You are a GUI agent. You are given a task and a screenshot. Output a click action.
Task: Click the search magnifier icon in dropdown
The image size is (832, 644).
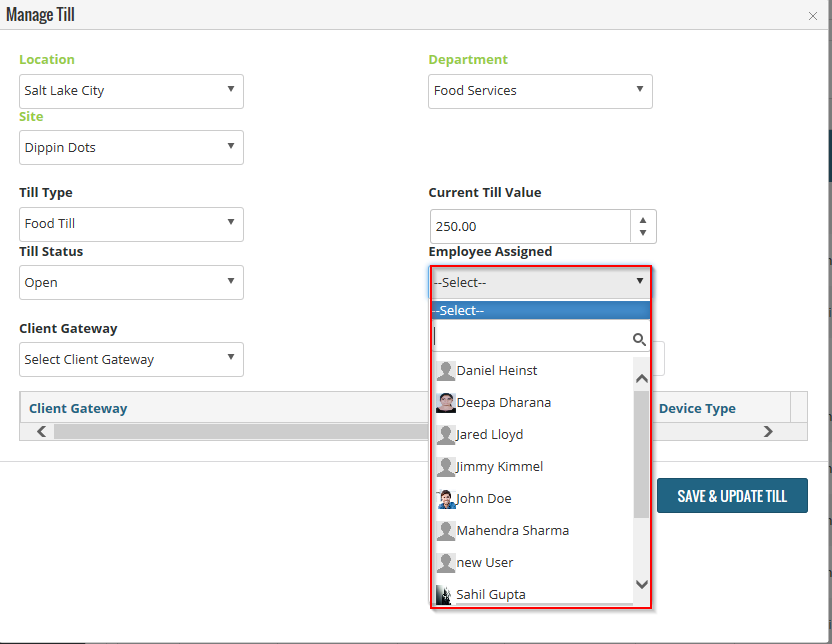pos(639,340)
